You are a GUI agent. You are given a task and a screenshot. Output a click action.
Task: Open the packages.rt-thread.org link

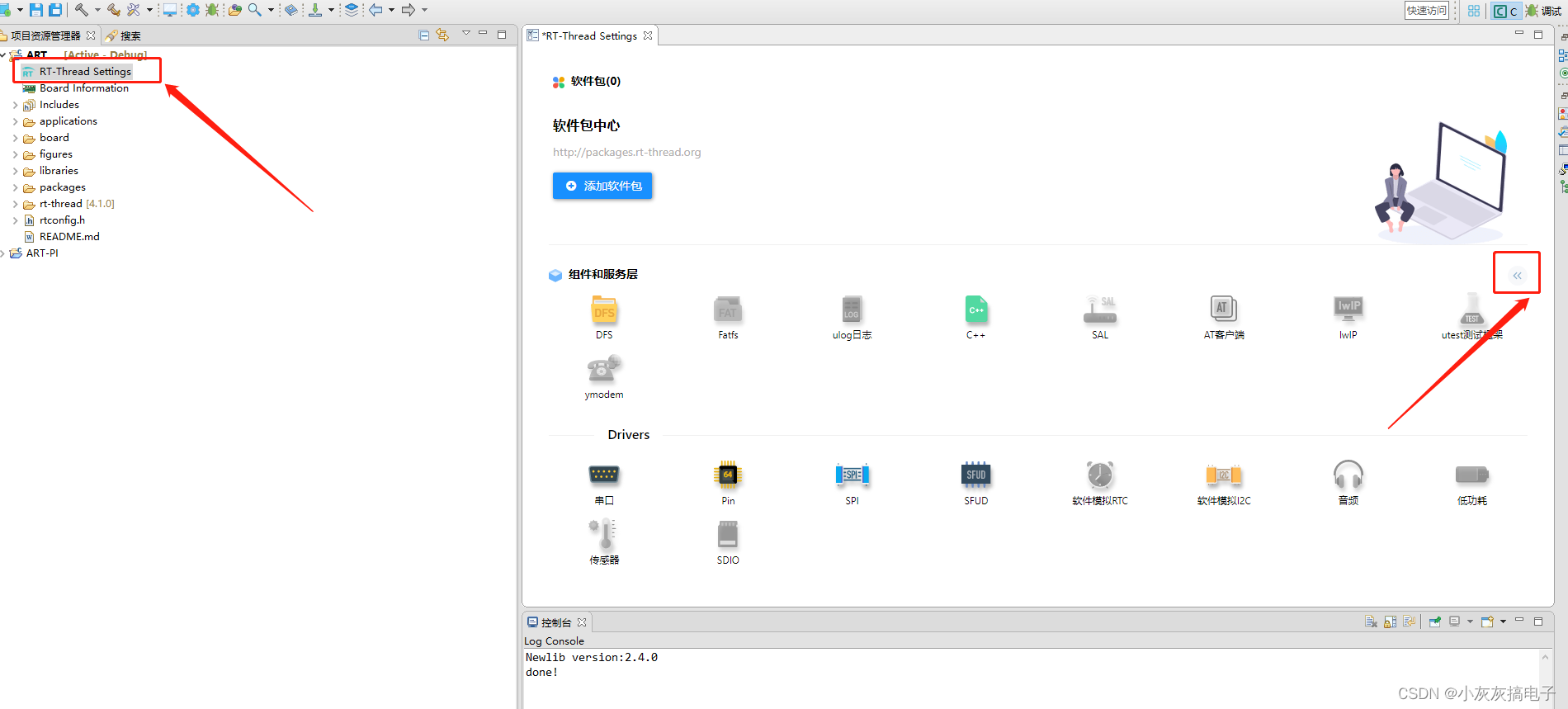click(626, 152)
